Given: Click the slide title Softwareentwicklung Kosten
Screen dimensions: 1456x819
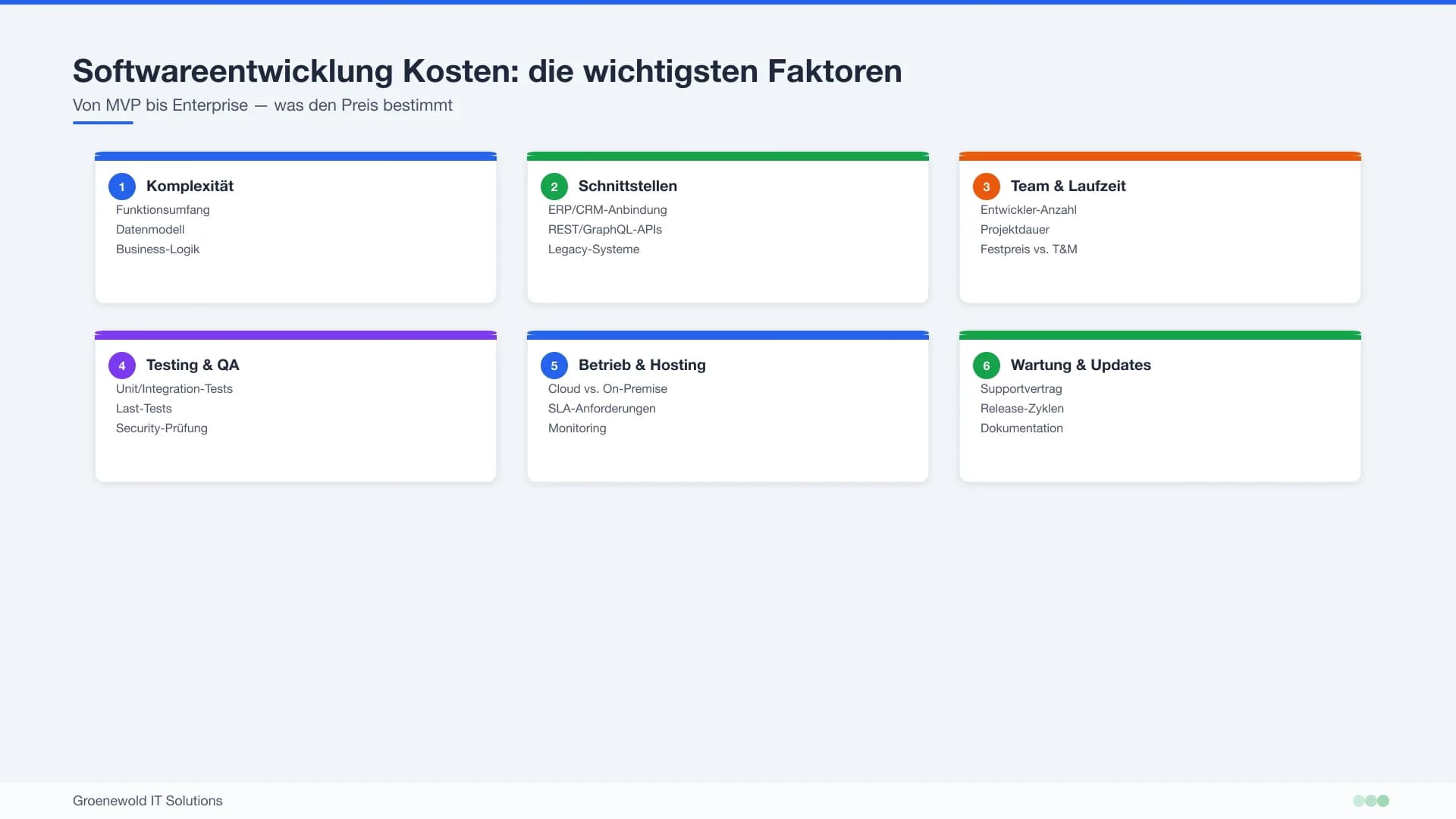Looking at the screenshot, I should [488, 71].
